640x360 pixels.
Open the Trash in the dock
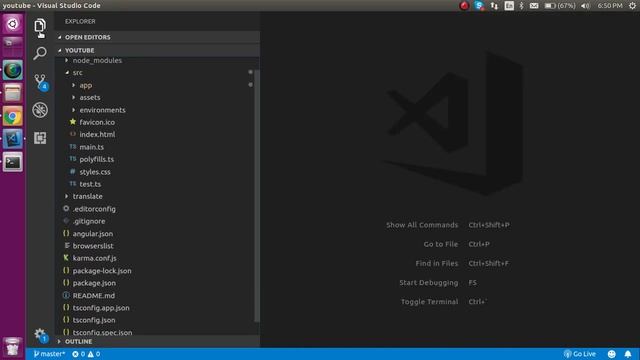coord(13,347)
